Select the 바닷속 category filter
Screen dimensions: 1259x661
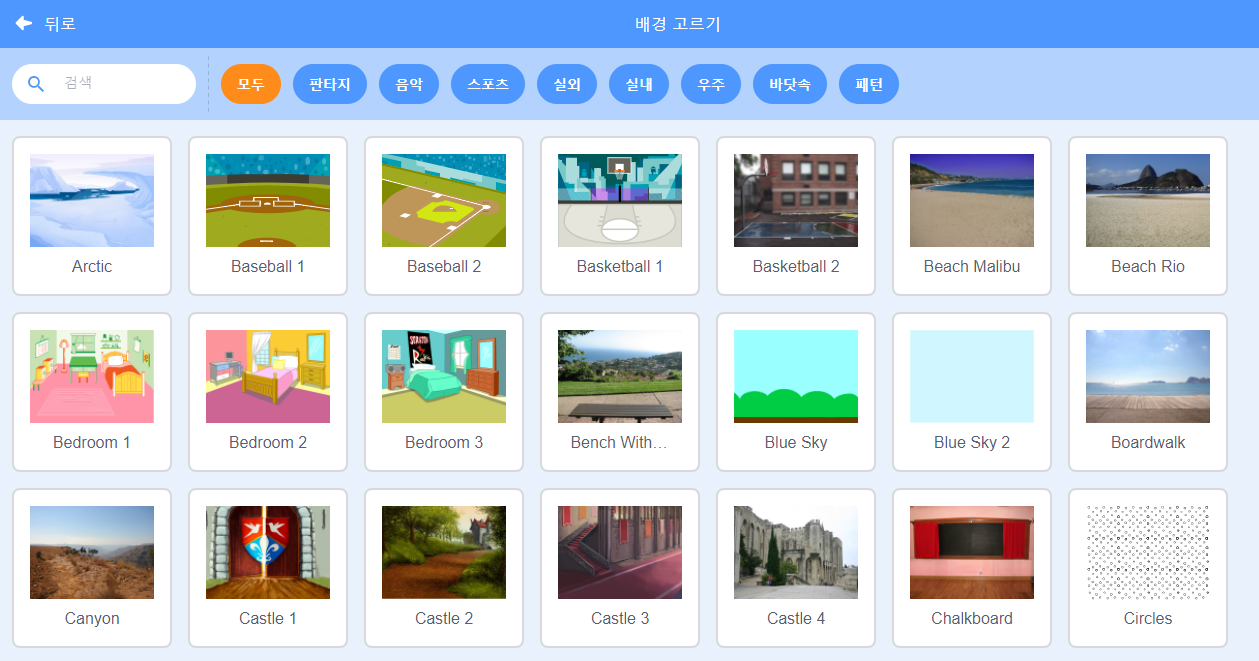point(790,84)
